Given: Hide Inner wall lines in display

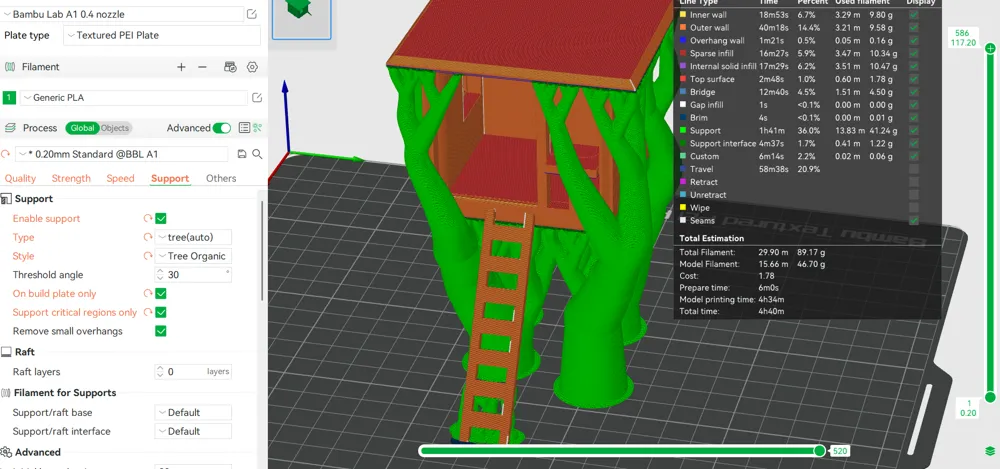Looking at the screenshot, I should pyautogui.click(x=914, y=15).
